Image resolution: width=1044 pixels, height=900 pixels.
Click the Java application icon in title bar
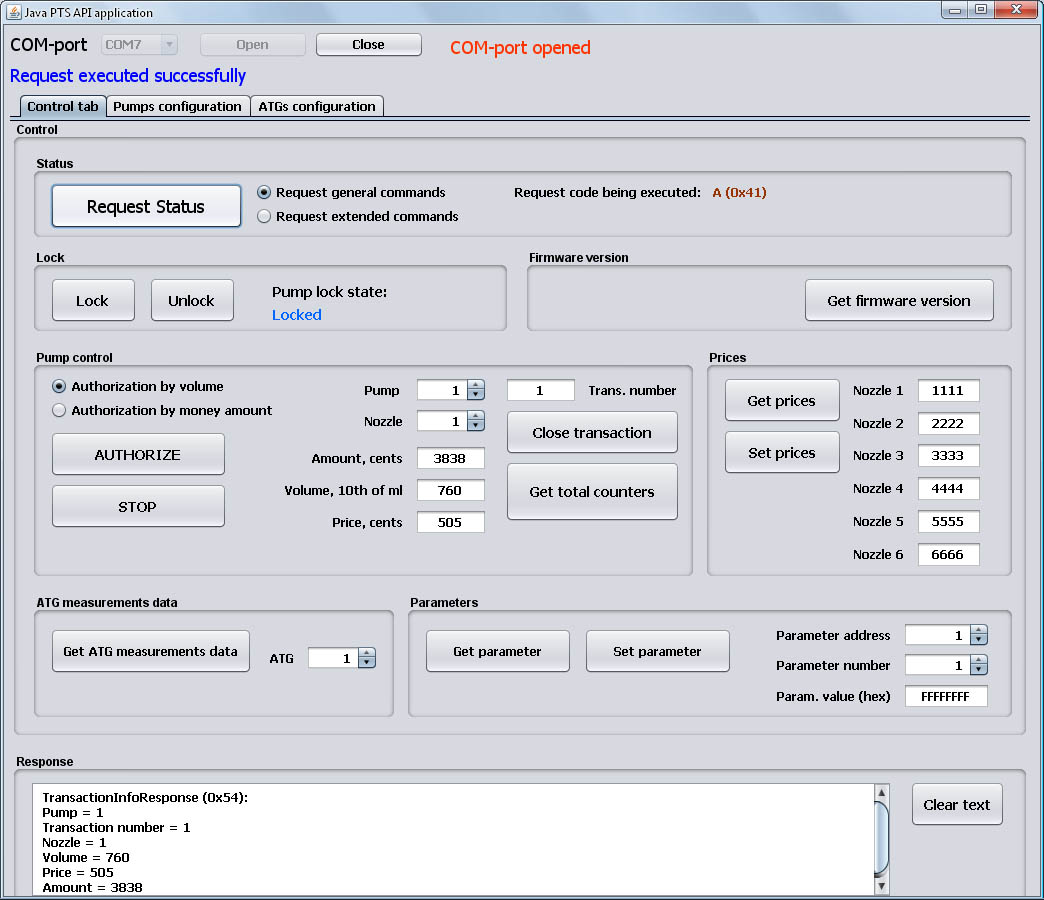coord(14,12)
